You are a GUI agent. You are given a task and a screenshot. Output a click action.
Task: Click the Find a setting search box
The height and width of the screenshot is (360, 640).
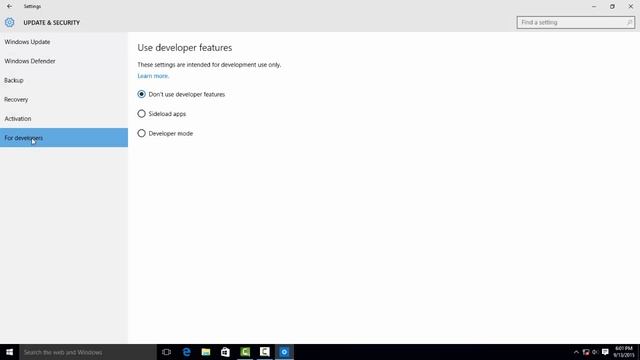576,22
